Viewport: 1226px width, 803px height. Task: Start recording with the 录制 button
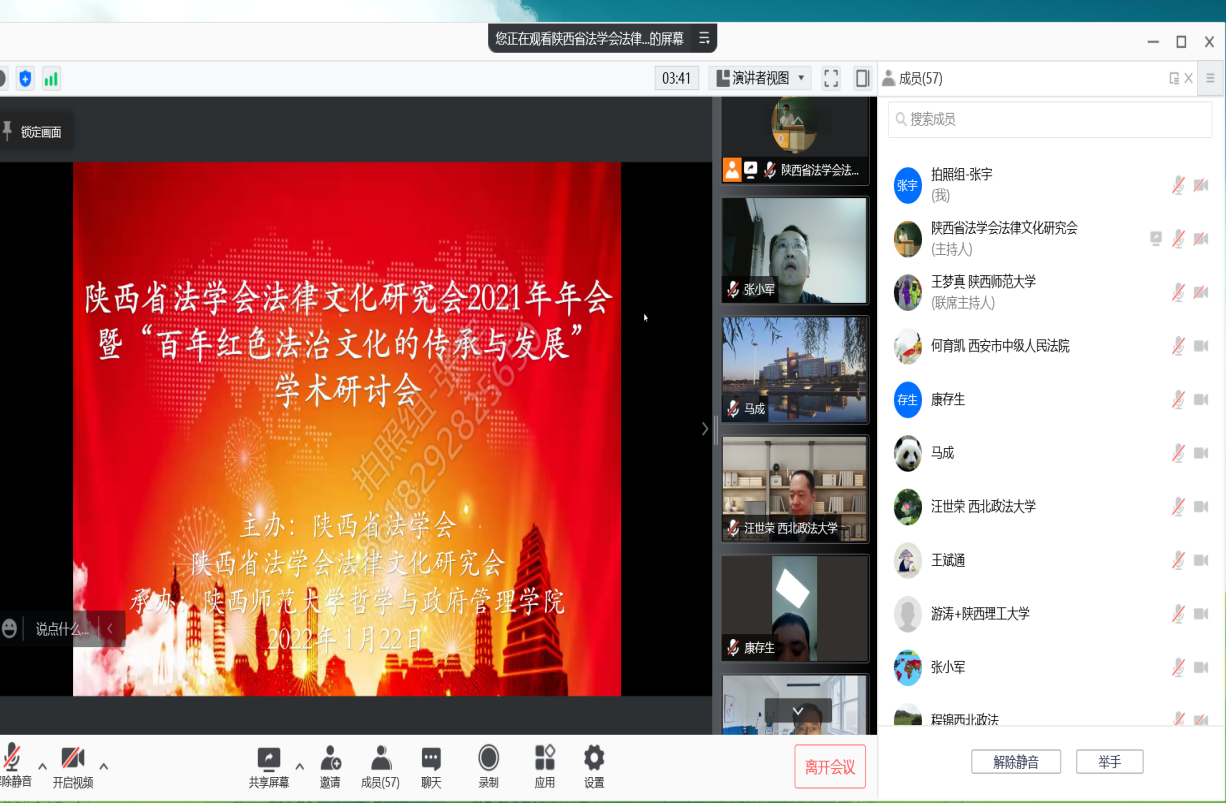click(x=488, y=766)
